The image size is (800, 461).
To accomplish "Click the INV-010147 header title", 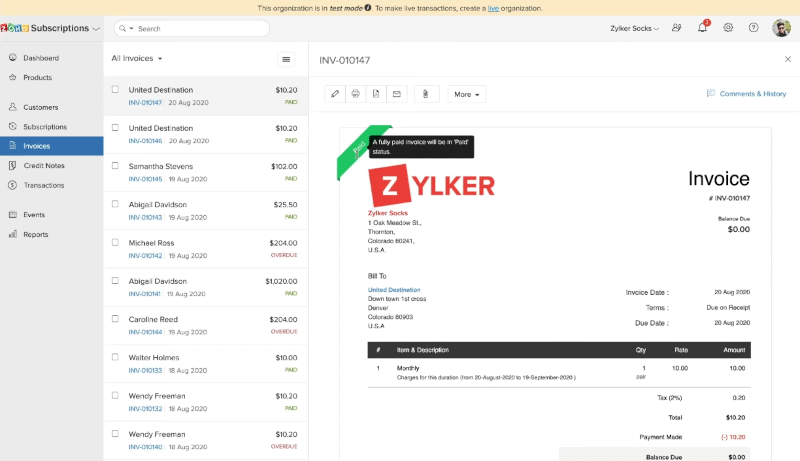I will [344, 60].
